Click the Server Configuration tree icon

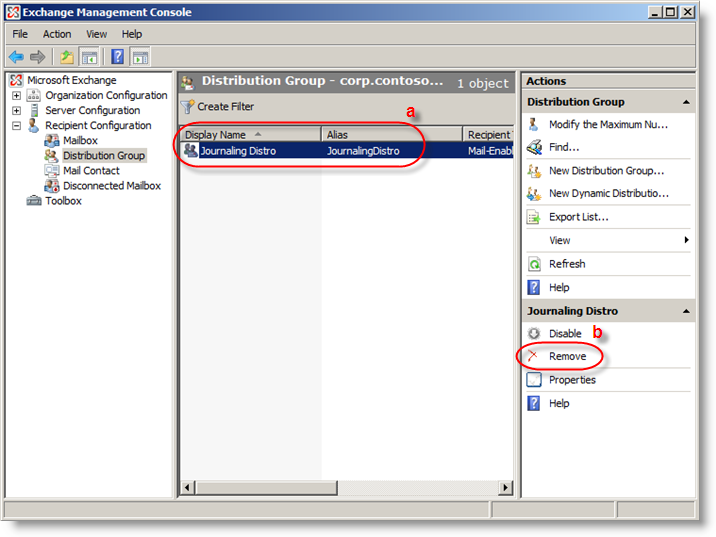[34, 111]
